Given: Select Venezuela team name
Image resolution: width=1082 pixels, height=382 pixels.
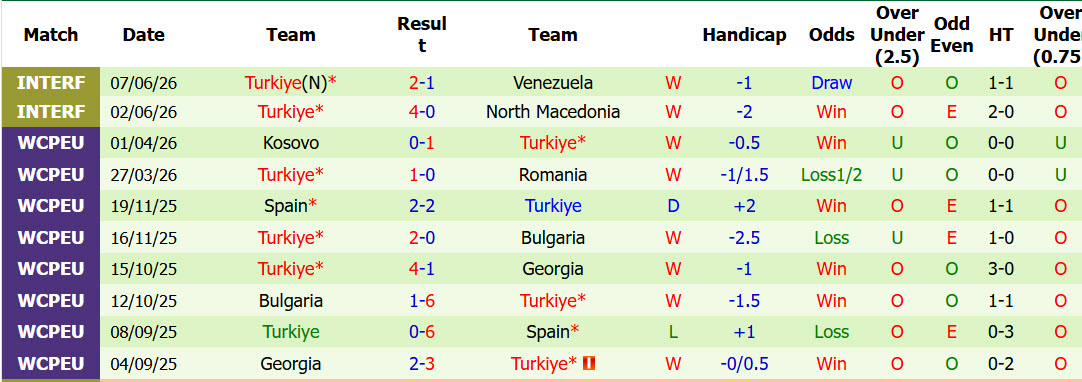Looking at the screenshot, I should [x=553, y=83].
